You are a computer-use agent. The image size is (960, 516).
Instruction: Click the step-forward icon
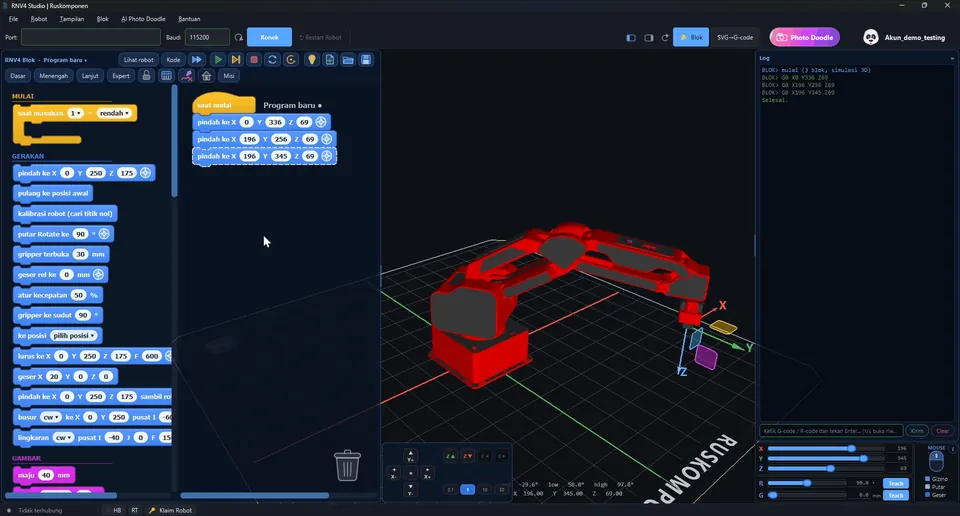tap(236, 59)
